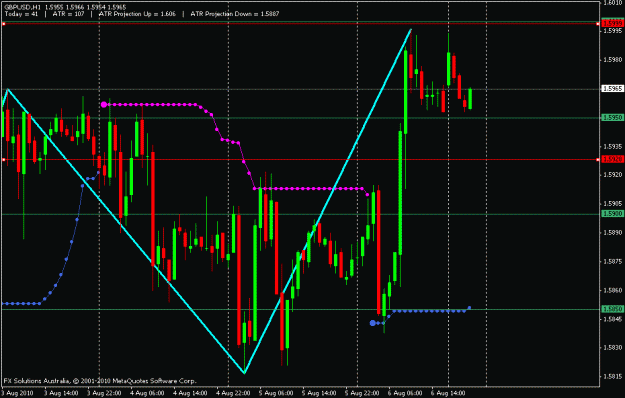The image size is (625, 398).
Task: Click the "5 Aug 06:00" time label
Action: click(276, 393)
